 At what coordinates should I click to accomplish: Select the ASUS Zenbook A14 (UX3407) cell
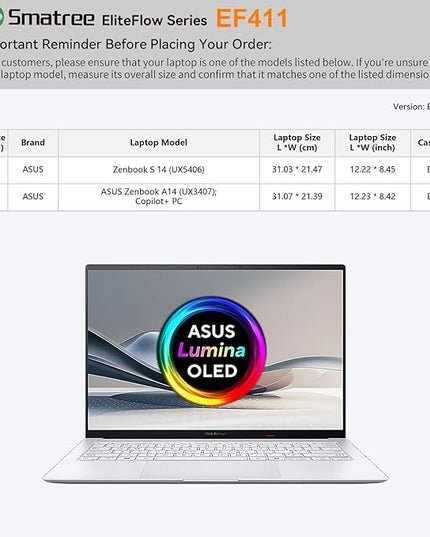coord(159,196)
